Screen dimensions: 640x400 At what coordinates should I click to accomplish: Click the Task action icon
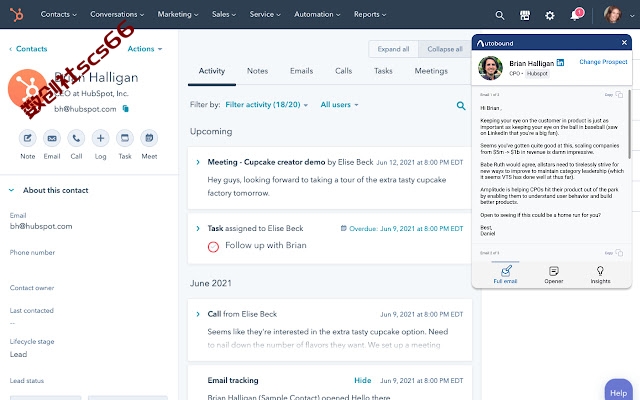pyautogui.click(x=125, y=138)
